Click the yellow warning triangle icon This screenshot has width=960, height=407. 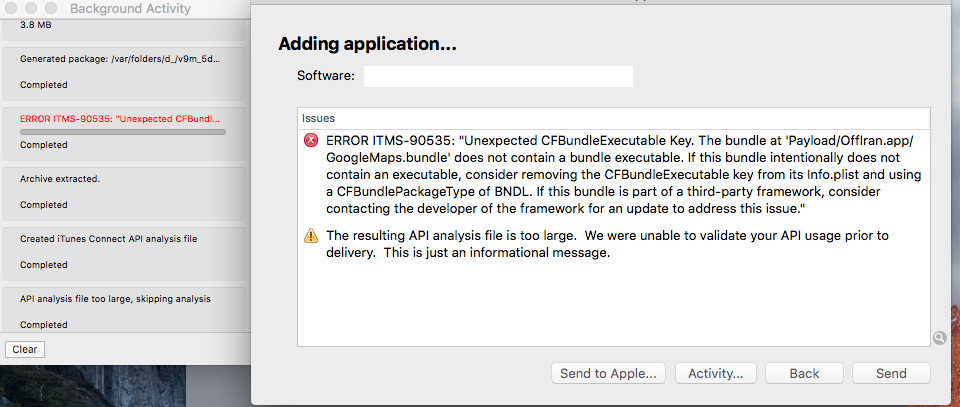[x=311, y=236]
